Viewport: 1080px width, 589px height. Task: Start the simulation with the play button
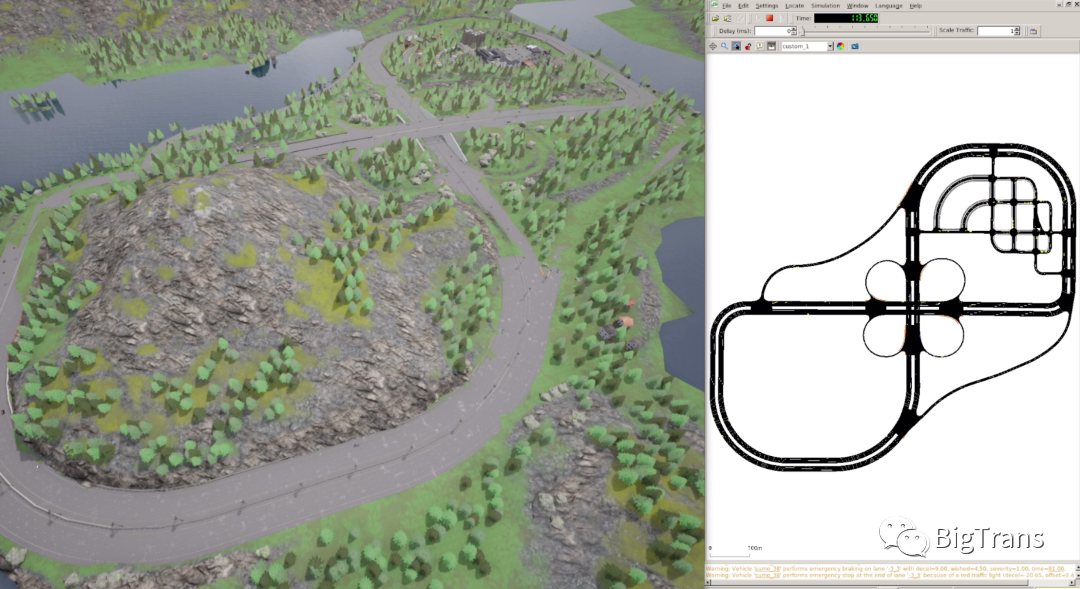click(x=758, y=18)
